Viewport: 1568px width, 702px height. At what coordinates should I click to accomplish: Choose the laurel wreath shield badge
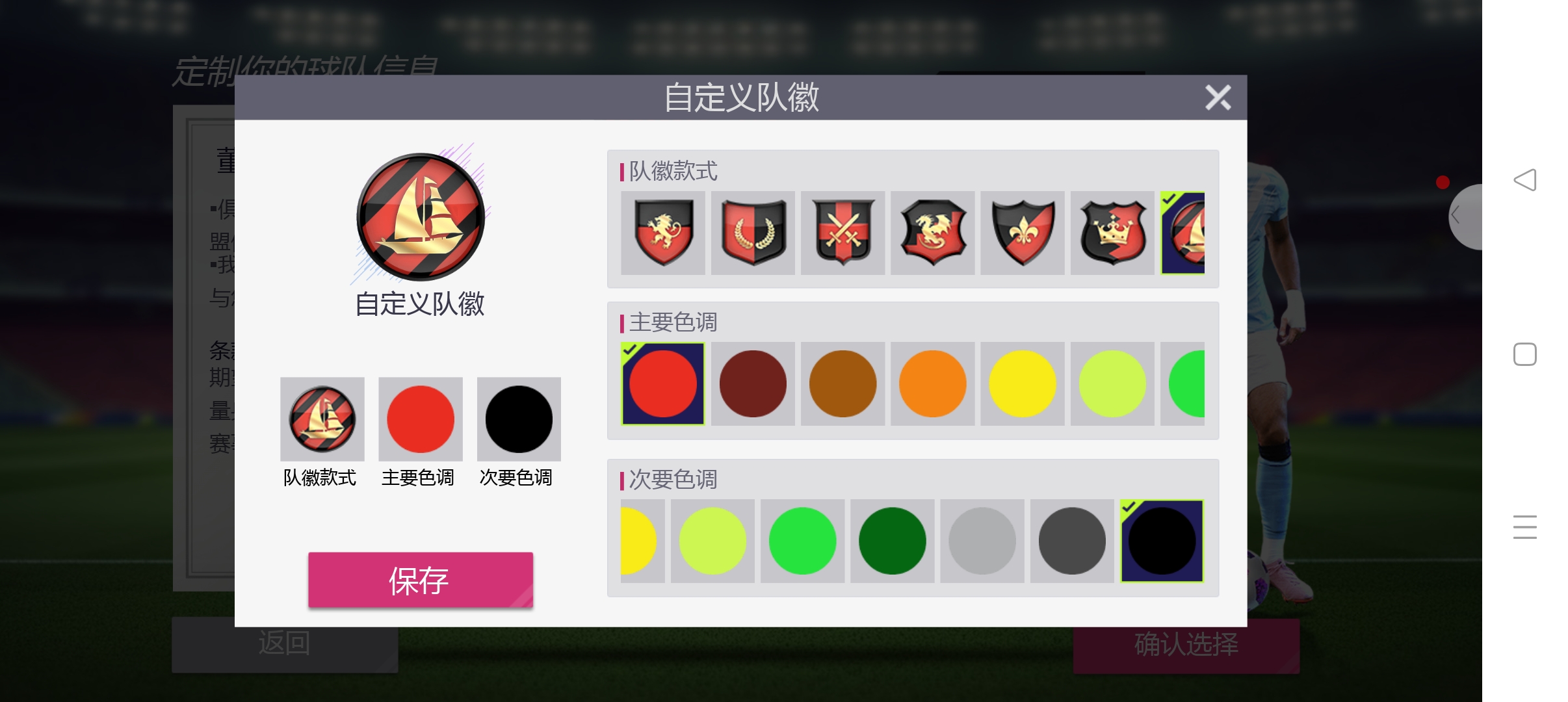(x=753, y=233)
